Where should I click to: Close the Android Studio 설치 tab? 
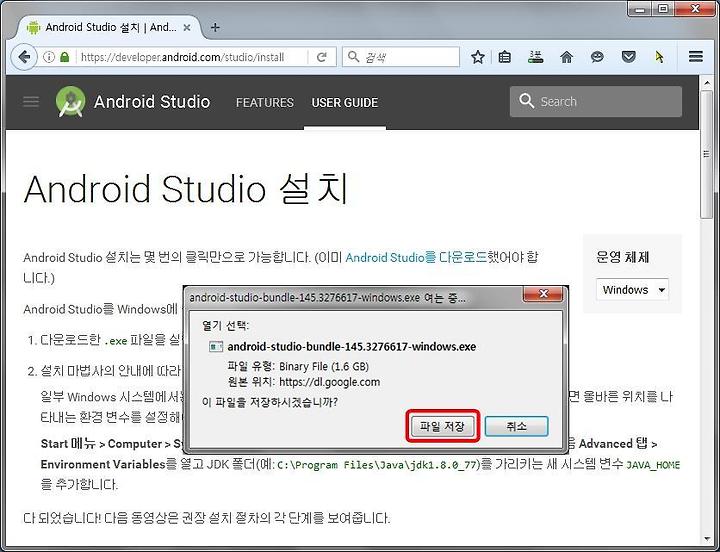[x=187, y=28]
